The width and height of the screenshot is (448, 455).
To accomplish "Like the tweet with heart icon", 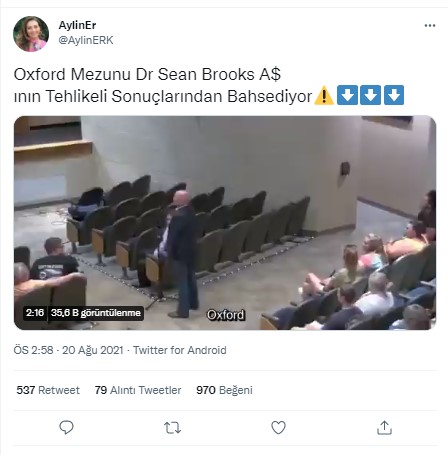I will 278,427.
